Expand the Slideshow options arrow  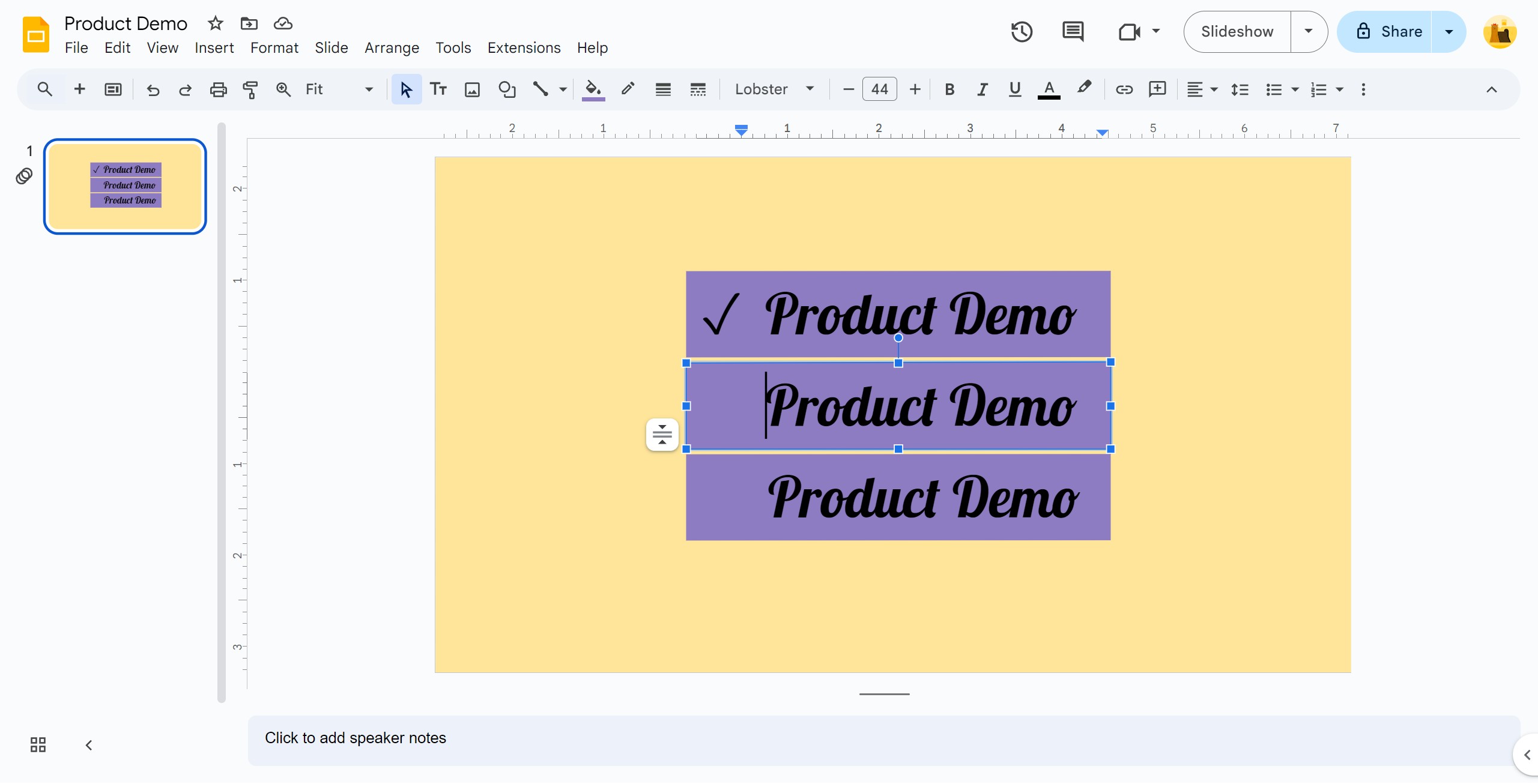[x=1309, y=31]
